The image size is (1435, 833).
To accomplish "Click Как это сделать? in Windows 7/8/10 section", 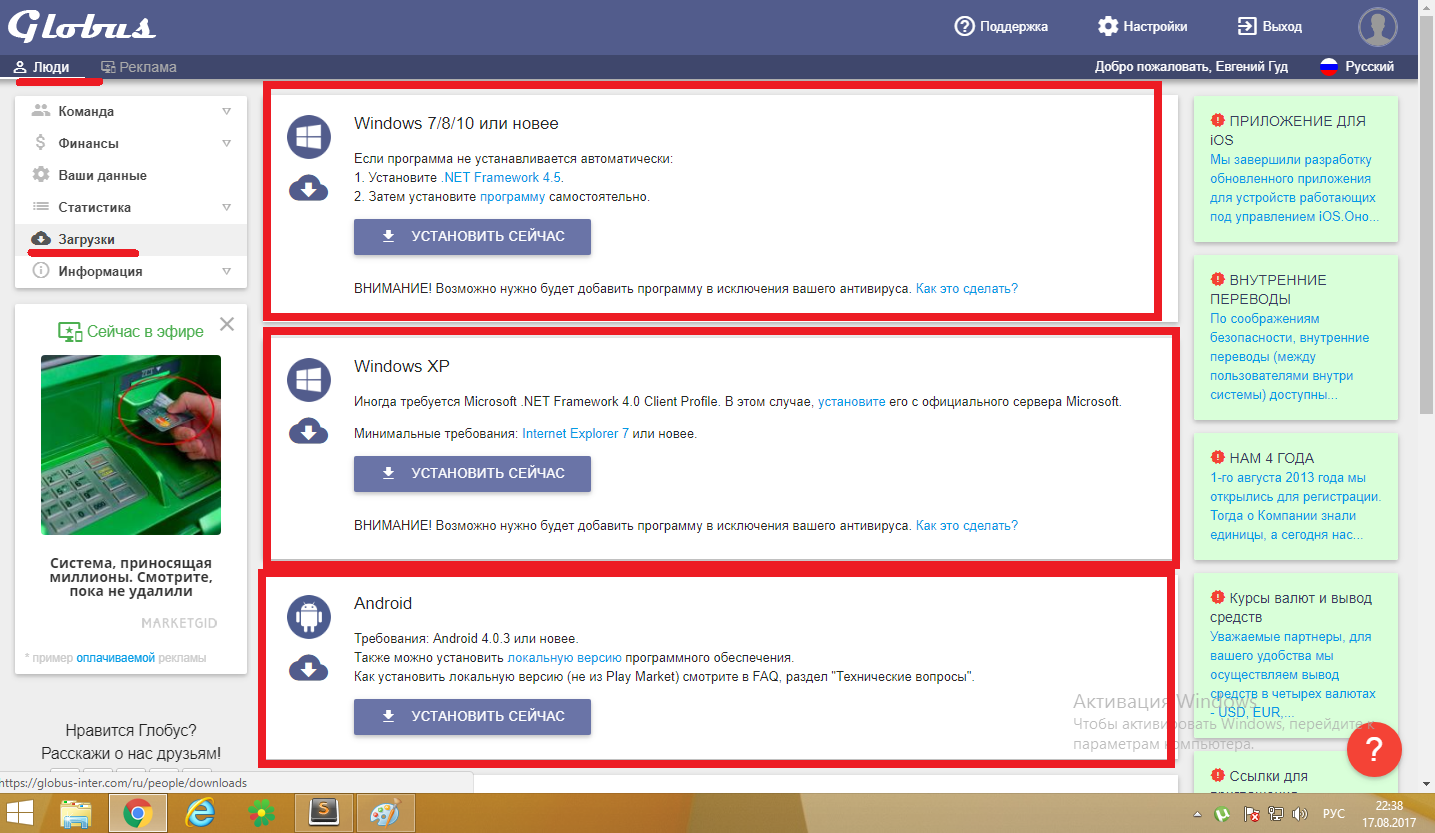I will coord(967,288).
